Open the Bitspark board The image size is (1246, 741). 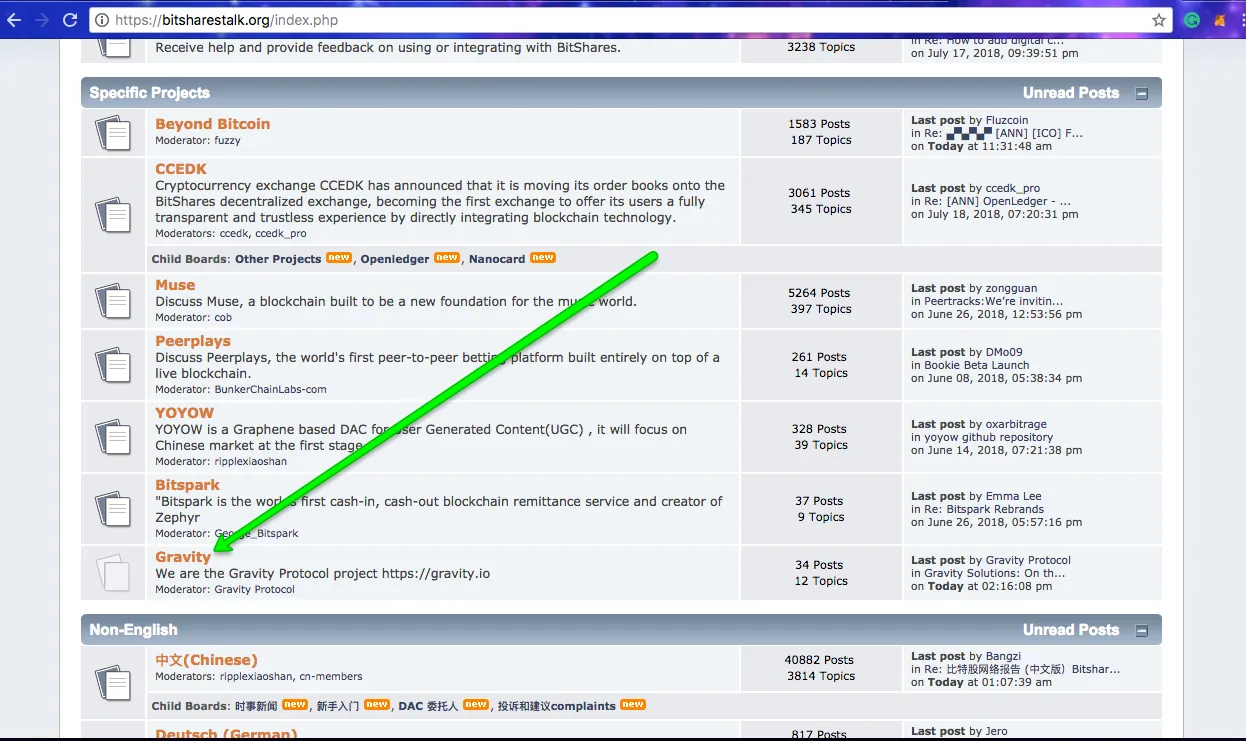pyautogui.click(x=187, y=485)
